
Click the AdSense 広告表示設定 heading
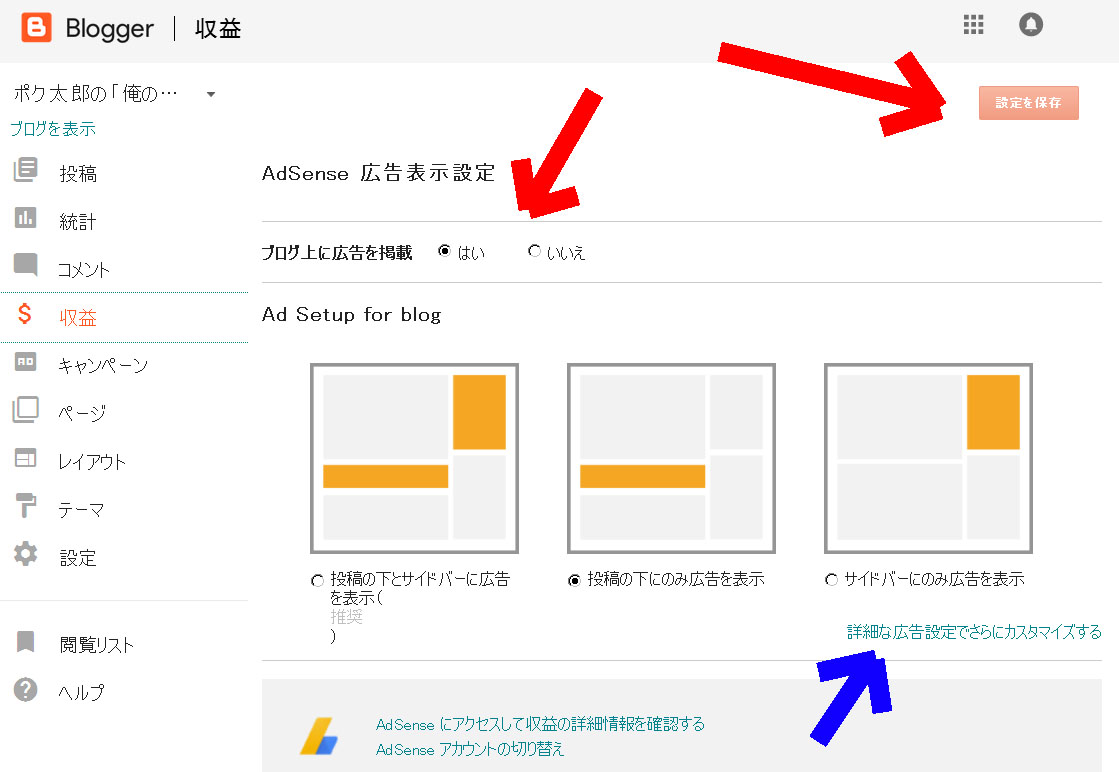(378, 173)
